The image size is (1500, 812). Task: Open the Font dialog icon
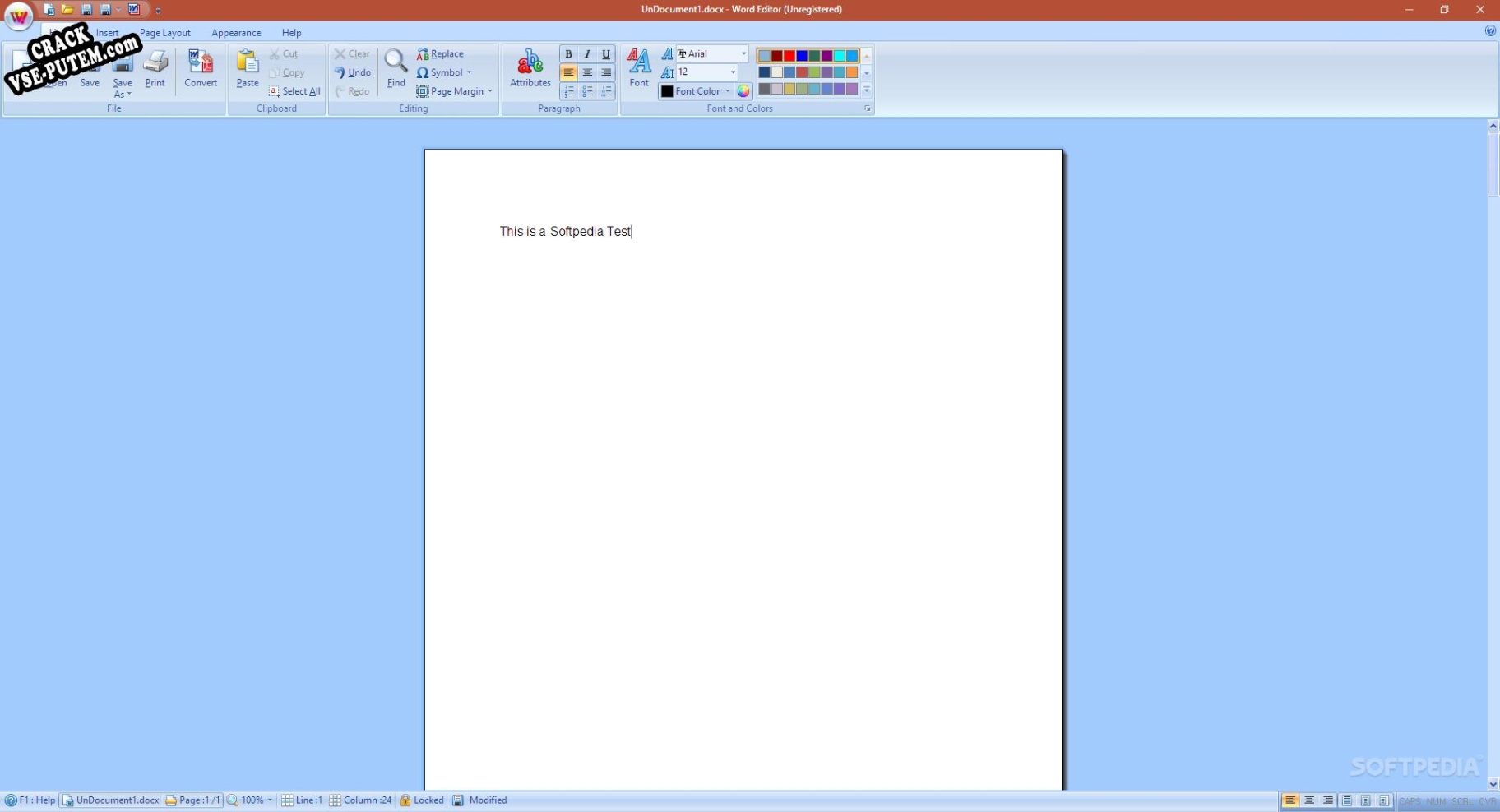pyautogui.click(x=639, y=68)
